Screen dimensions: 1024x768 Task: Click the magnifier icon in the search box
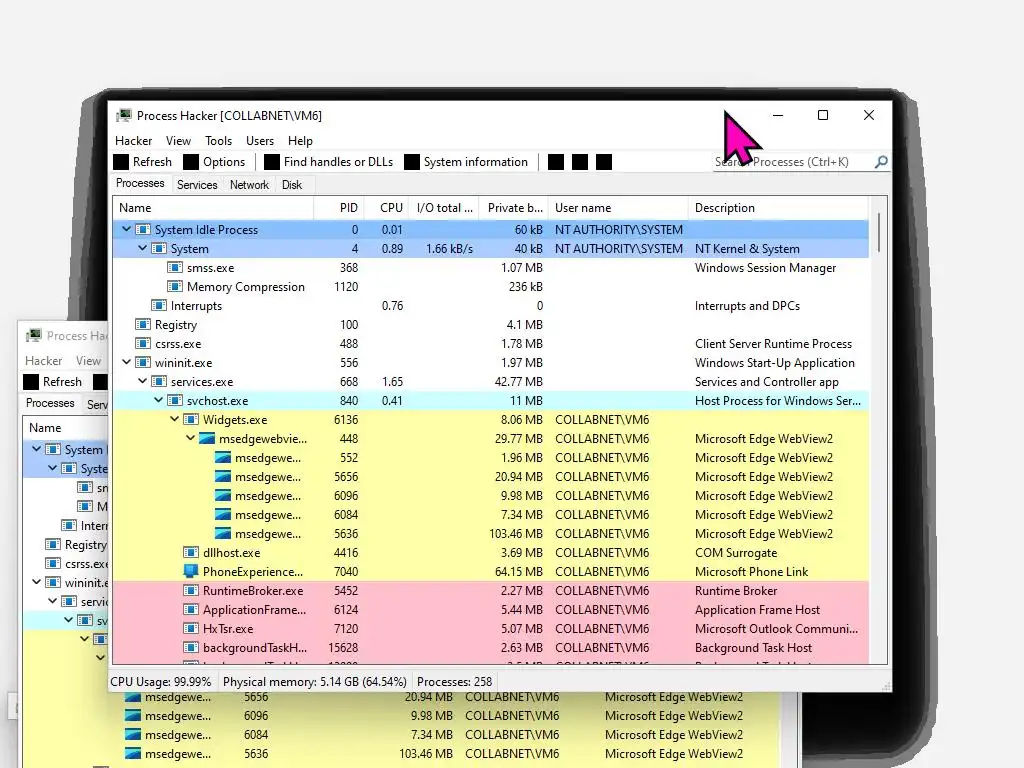pos(881,161)
